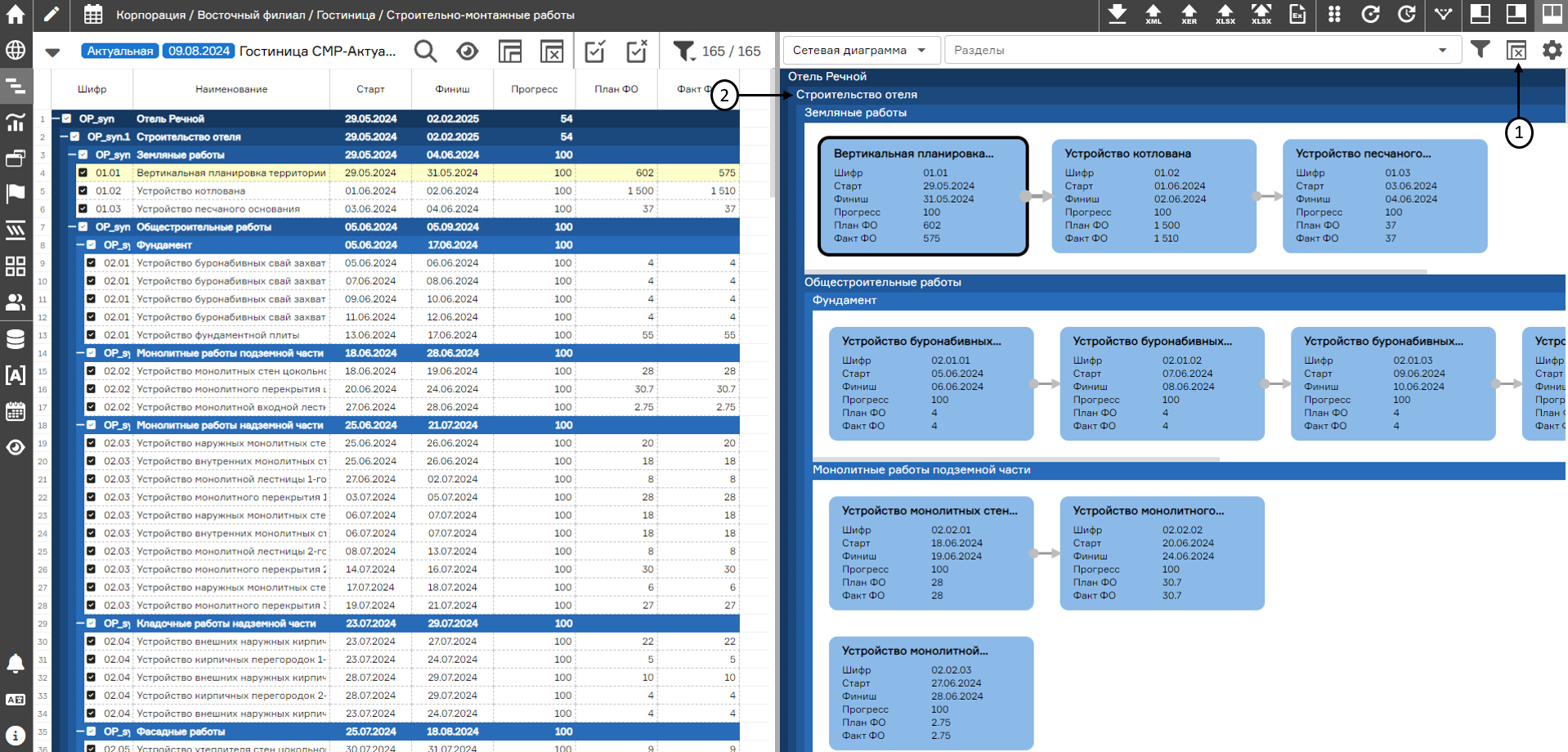The width and height of the screenshot is (1568, 752).
Task: Click the Ex document icon
Action: tap(1297, 14)
